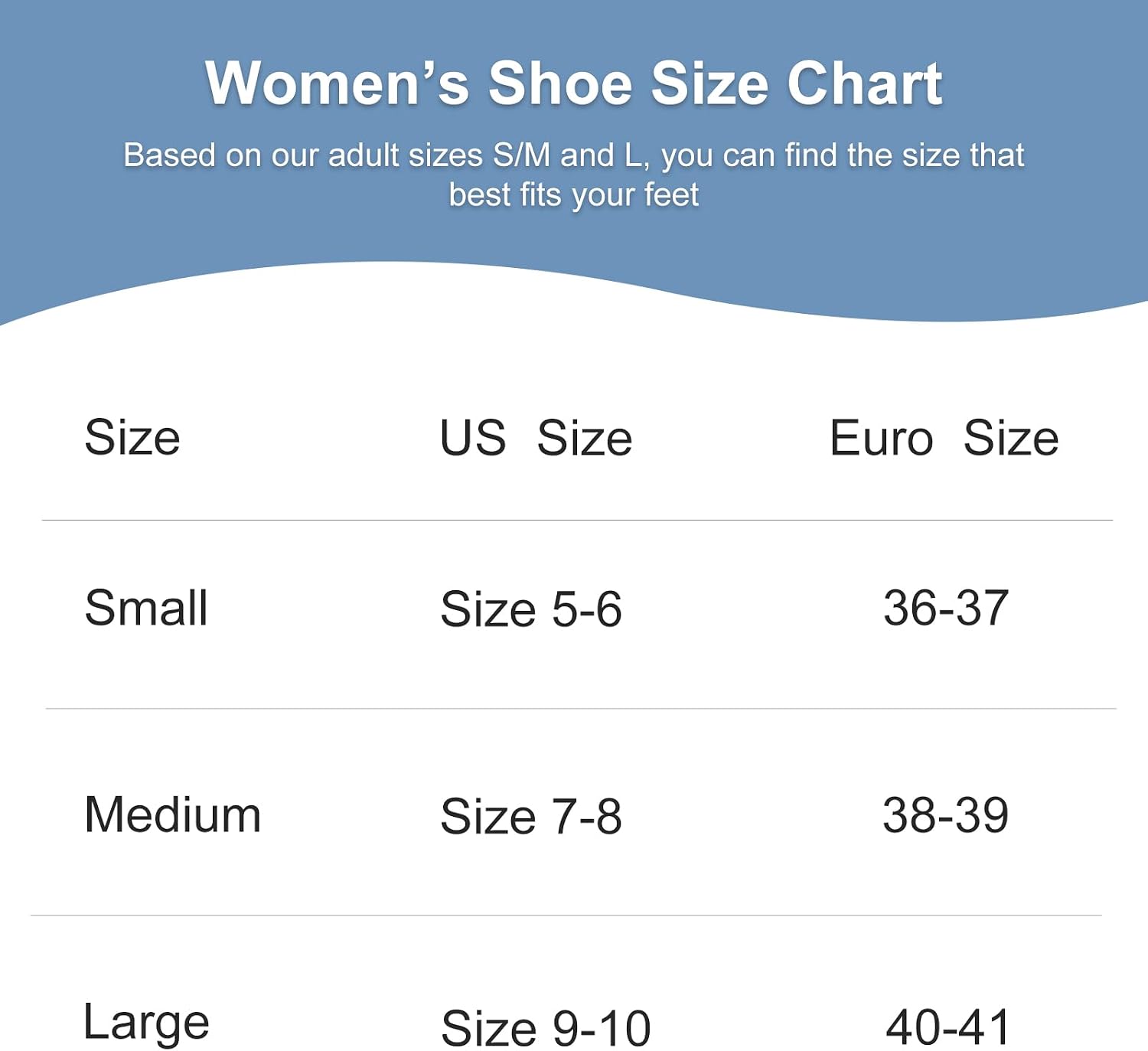Screen dimensions: 1148x1051
Task: Click the text 'best fits your feet'
Action: (x=573, y=195)
